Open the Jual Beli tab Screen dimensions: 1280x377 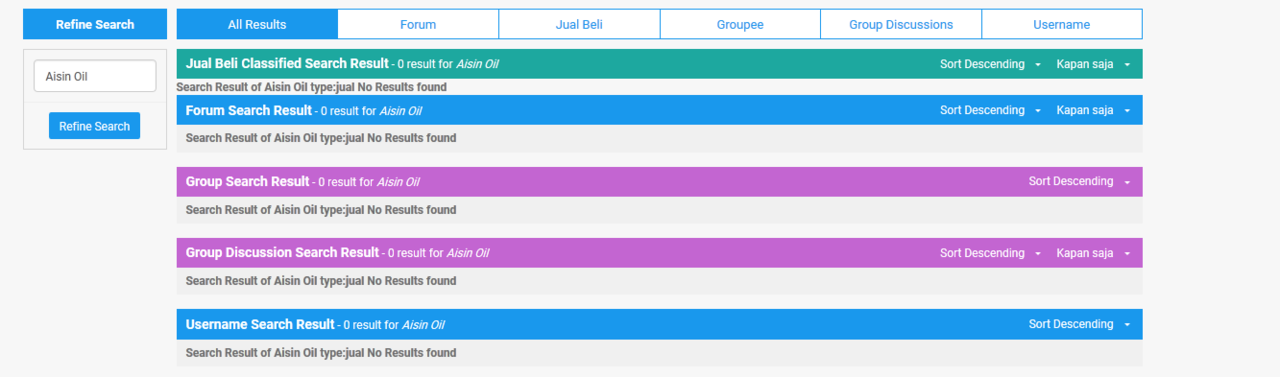pos(579,24)
